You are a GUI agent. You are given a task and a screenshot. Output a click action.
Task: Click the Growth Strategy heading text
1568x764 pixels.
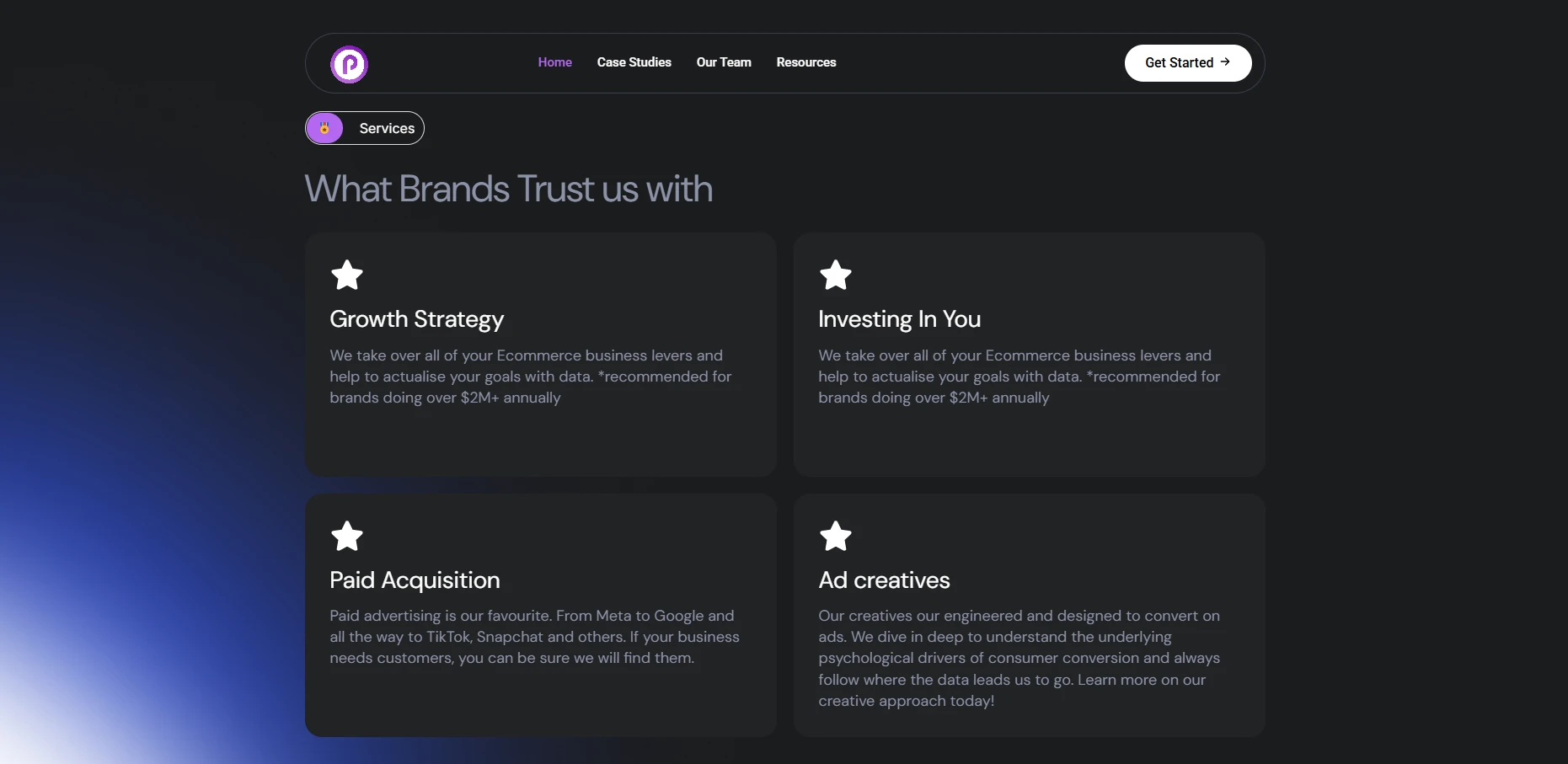(416, 320)
